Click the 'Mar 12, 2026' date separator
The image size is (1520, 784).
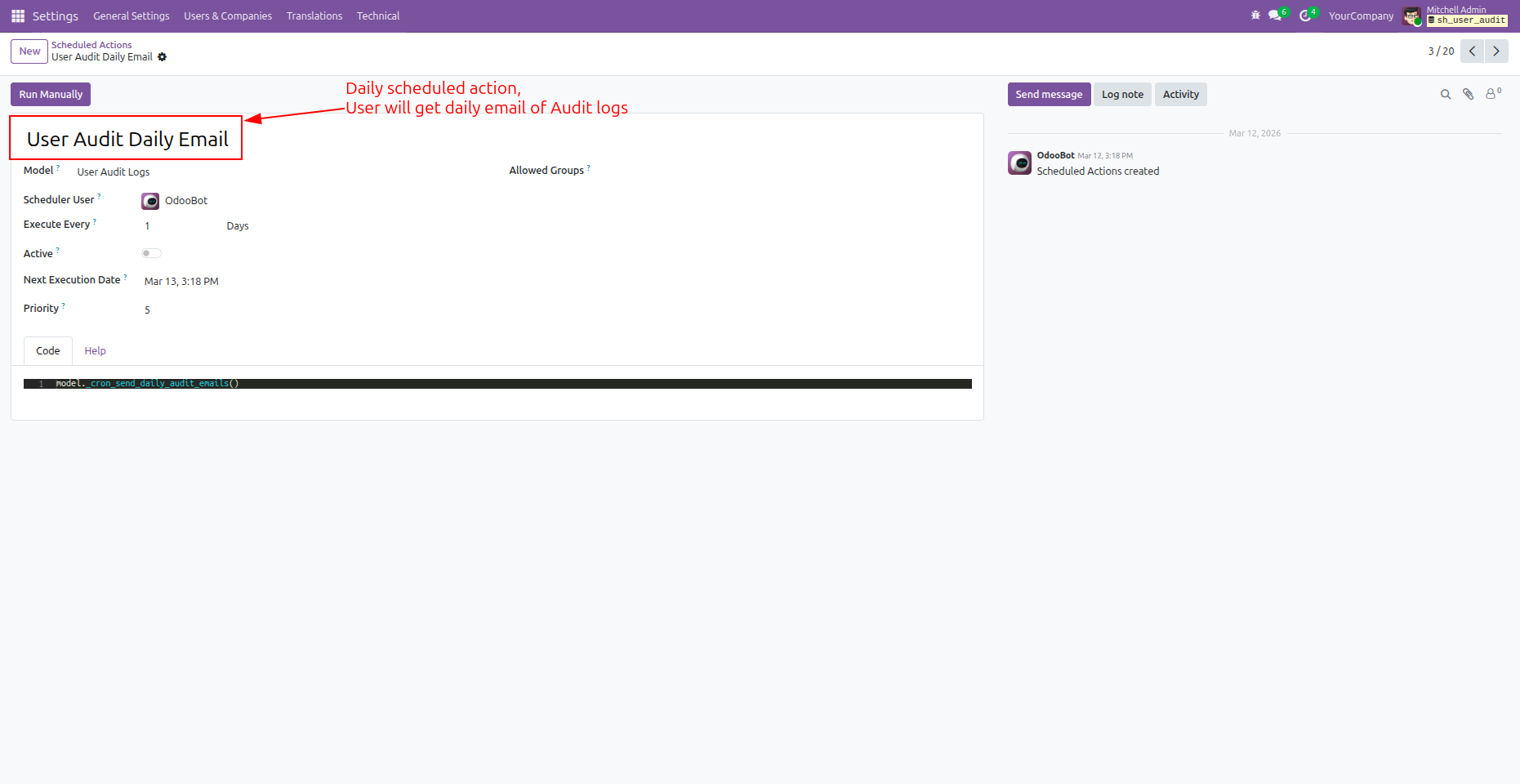pyautogui.click(x=1255, y=133)
